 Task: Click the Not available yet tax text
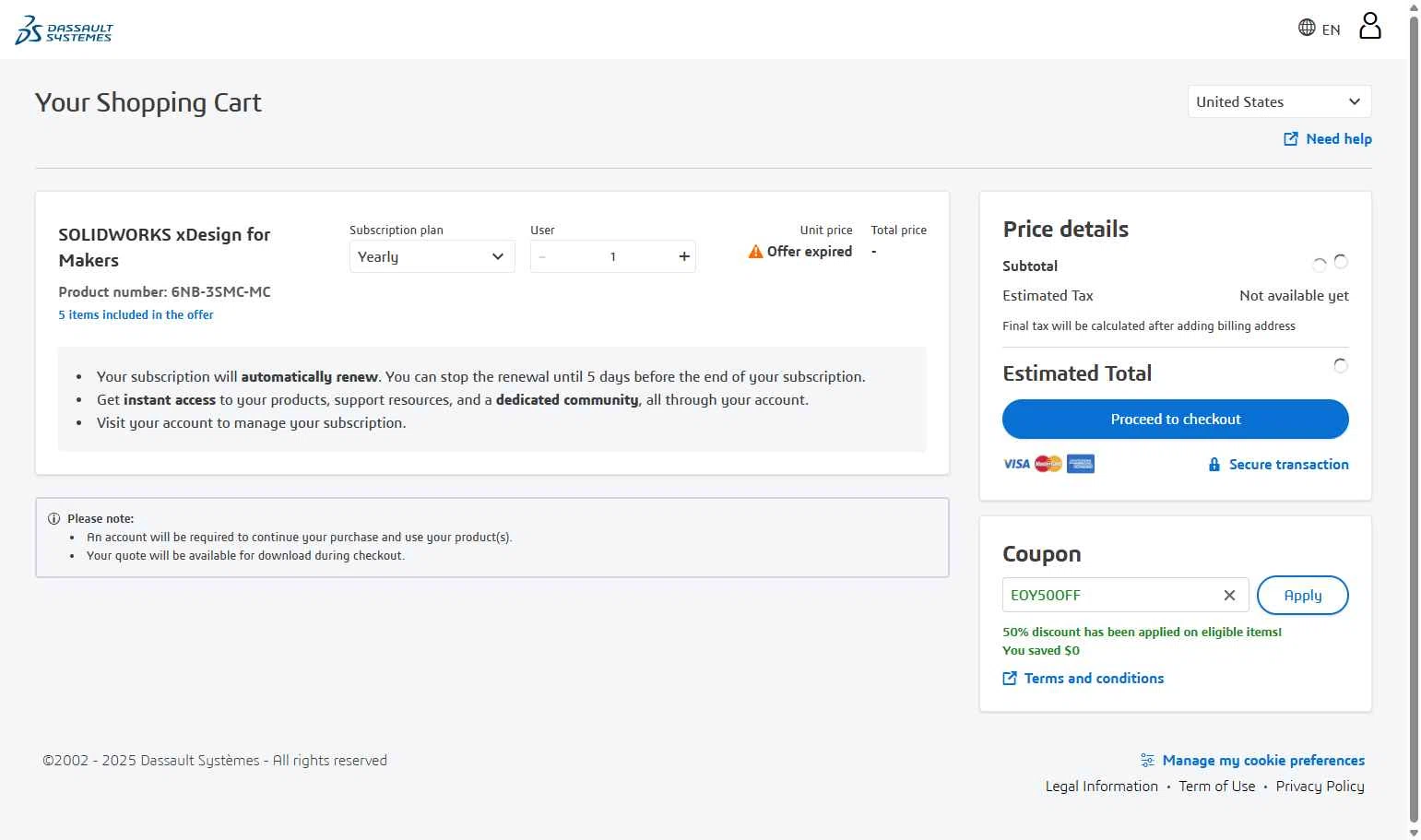(x=1294, y=296)
